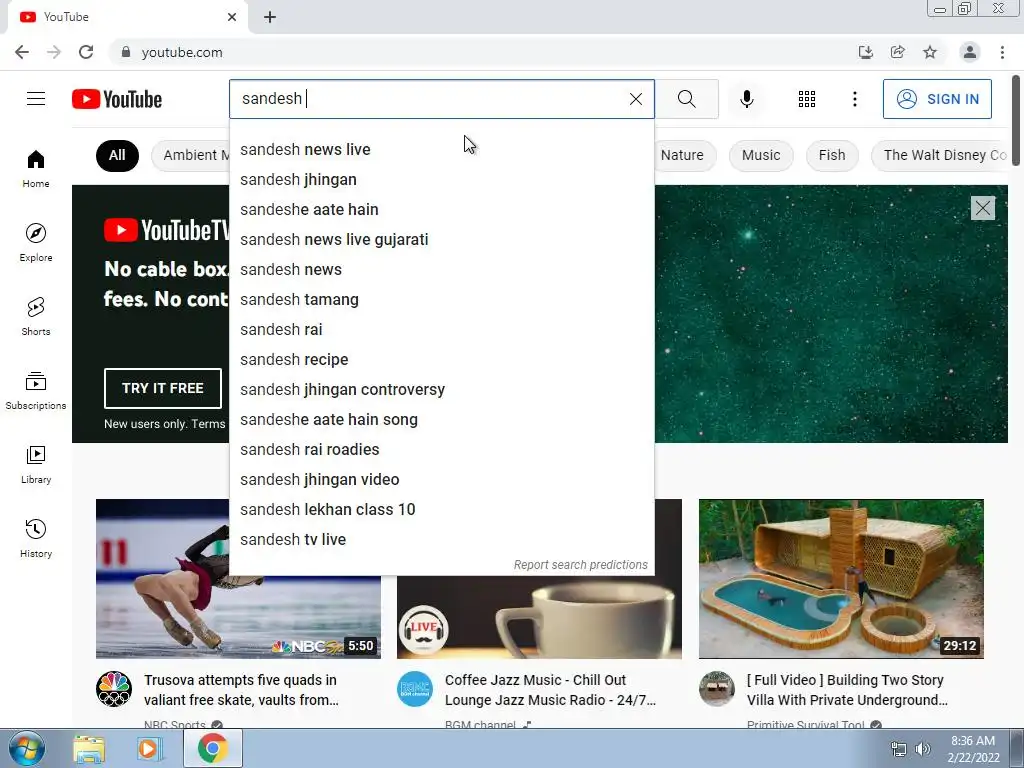Select suggestion sandesh news live
The height and width of the screenshot is (768, 1024).
[441, 150]
